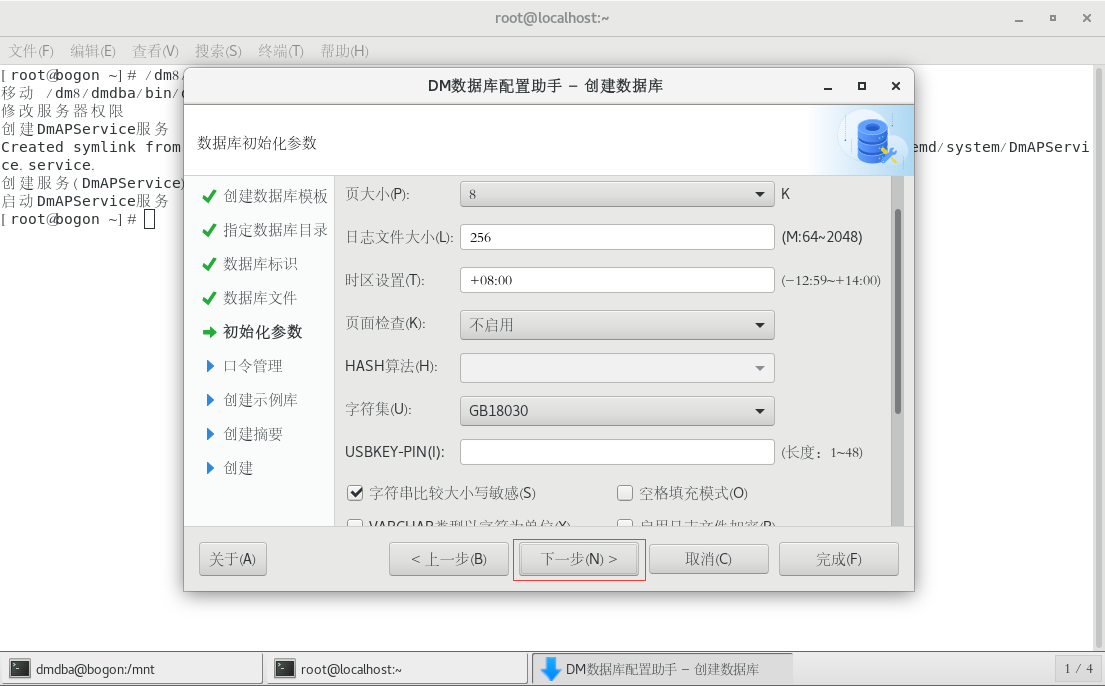Click blue arrow icon of DM数据库配置助手 taskbar entry
1105x686 pixels.
click(x=550, y=668)
